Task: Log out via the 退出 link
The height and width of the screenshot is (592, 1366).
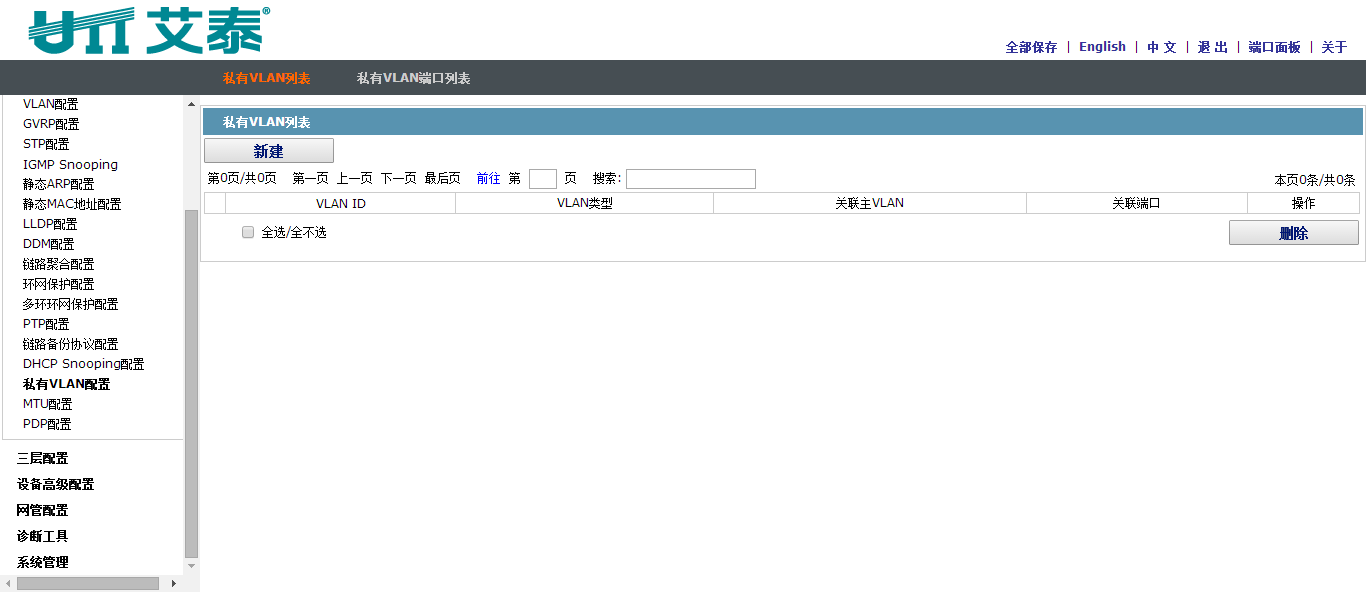Action: pos(1212,46)
